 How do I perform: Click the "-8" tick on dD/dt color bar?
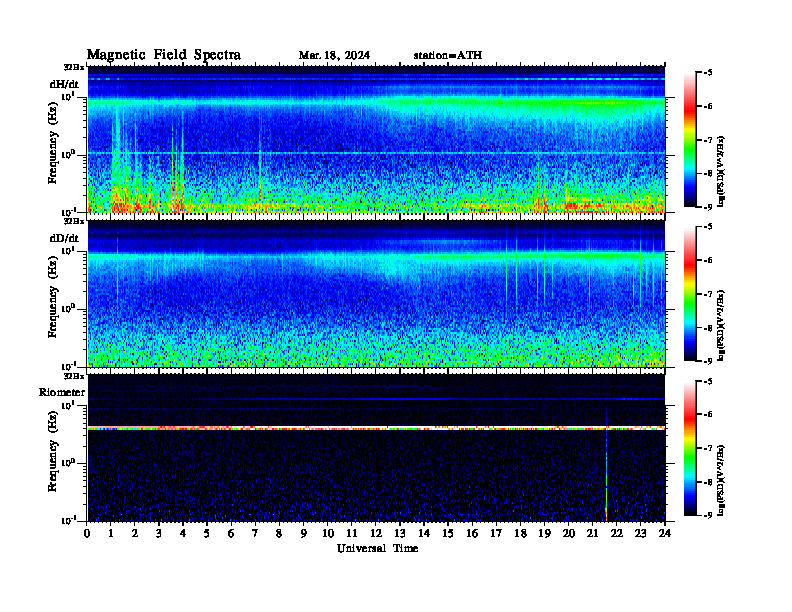(708, 328)
